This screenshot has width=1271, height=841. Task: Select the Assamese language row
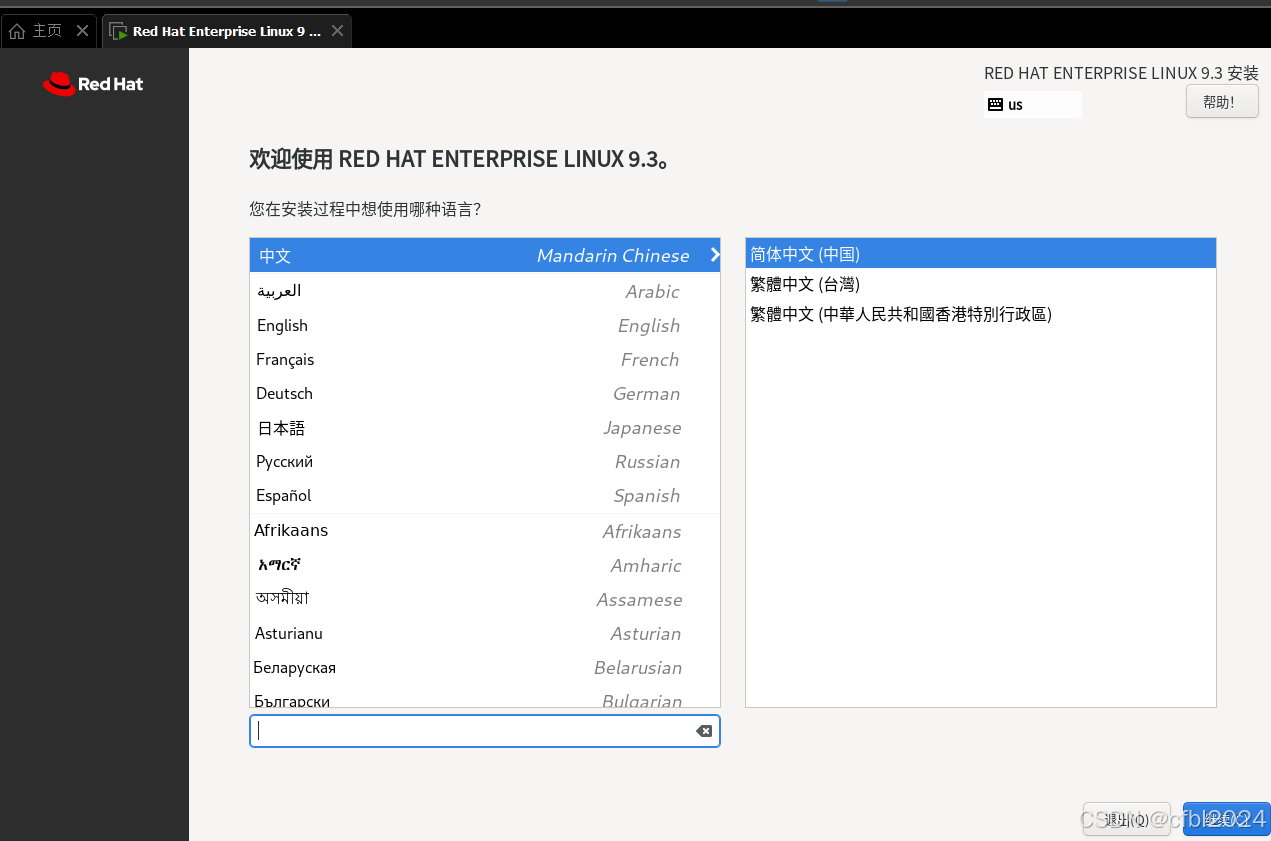tap(485, 599)
